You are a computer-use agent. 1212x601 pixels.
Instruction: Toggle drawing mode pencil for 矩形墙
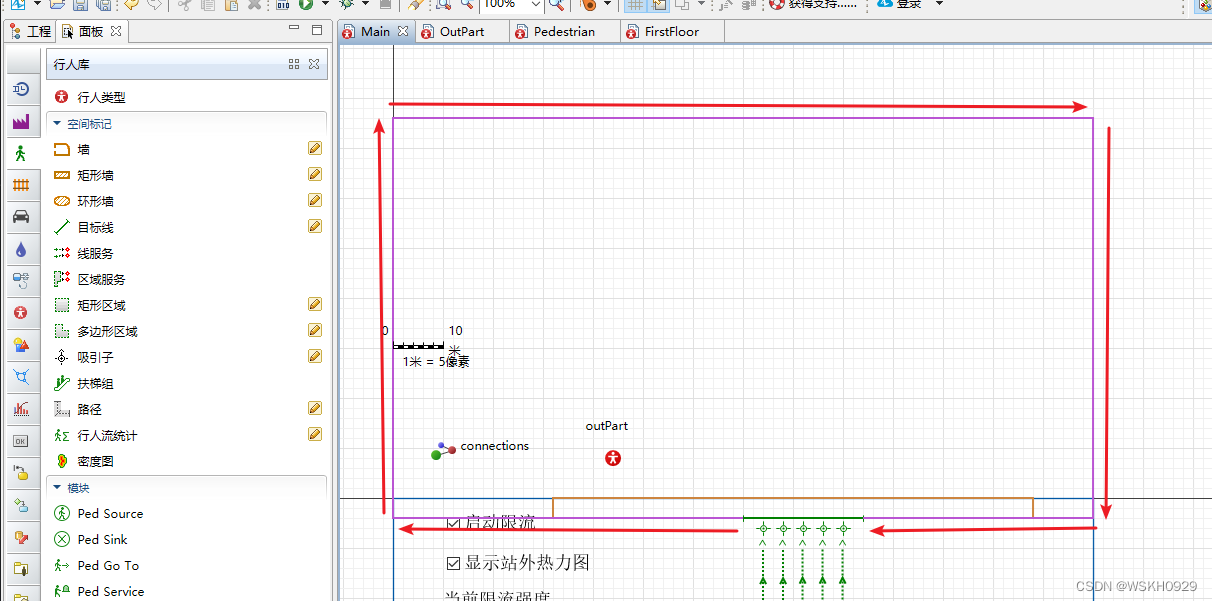pos(315,174)
